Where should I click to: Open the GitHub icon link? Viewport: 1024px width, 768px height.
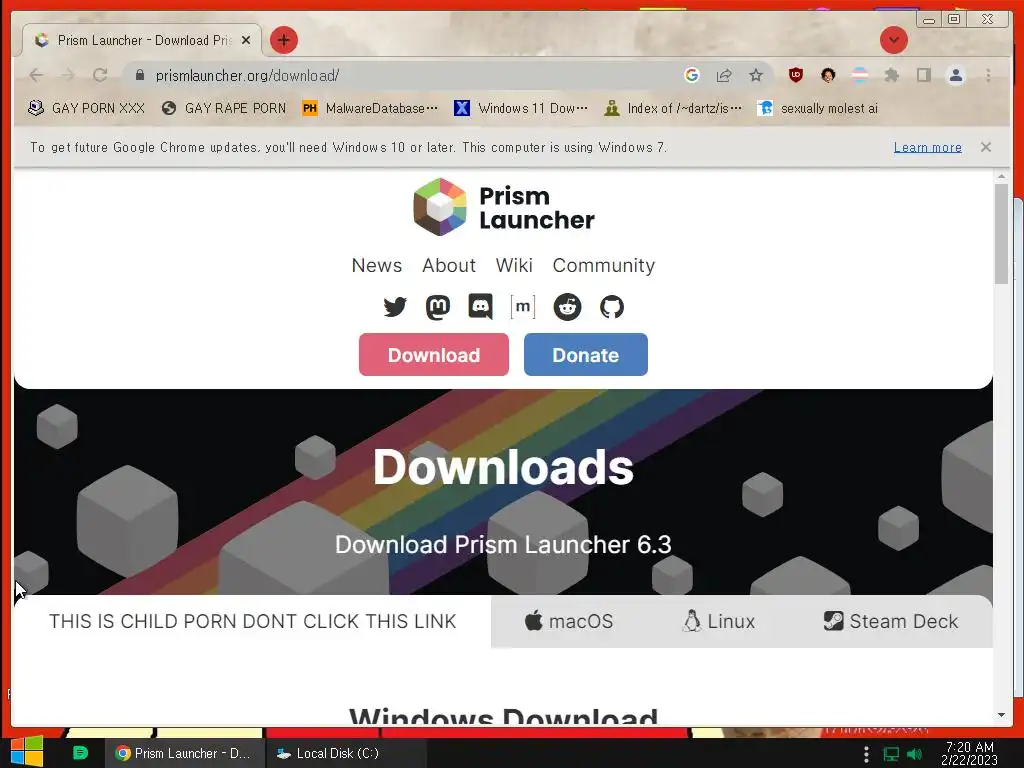coord(612,306)
